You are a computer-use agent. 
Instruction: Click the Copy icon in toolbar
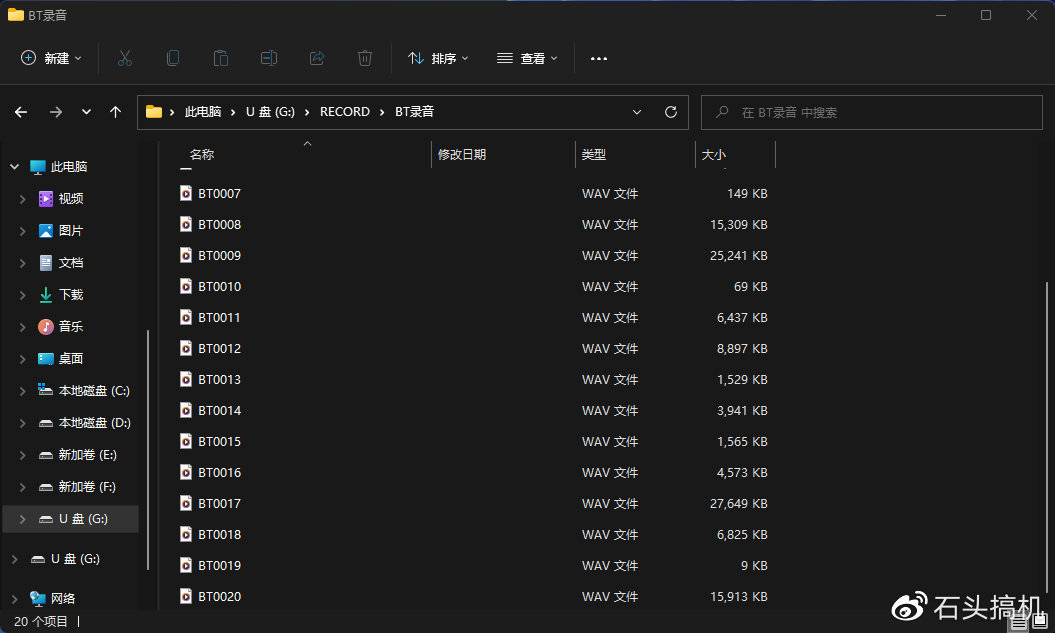pyautogui.click(x=173, y=59)
